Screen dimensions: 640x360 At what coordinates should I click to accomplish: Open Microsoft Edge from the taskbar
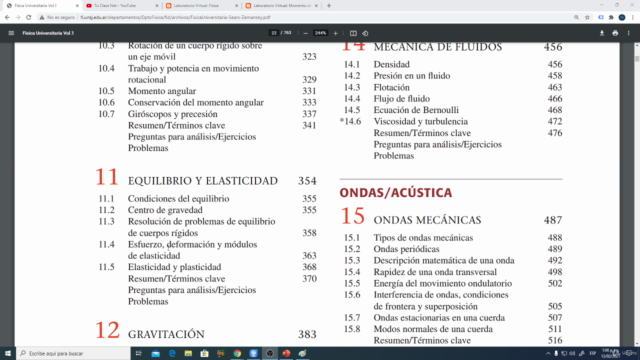pyautogui.click(x=172, y=353)
